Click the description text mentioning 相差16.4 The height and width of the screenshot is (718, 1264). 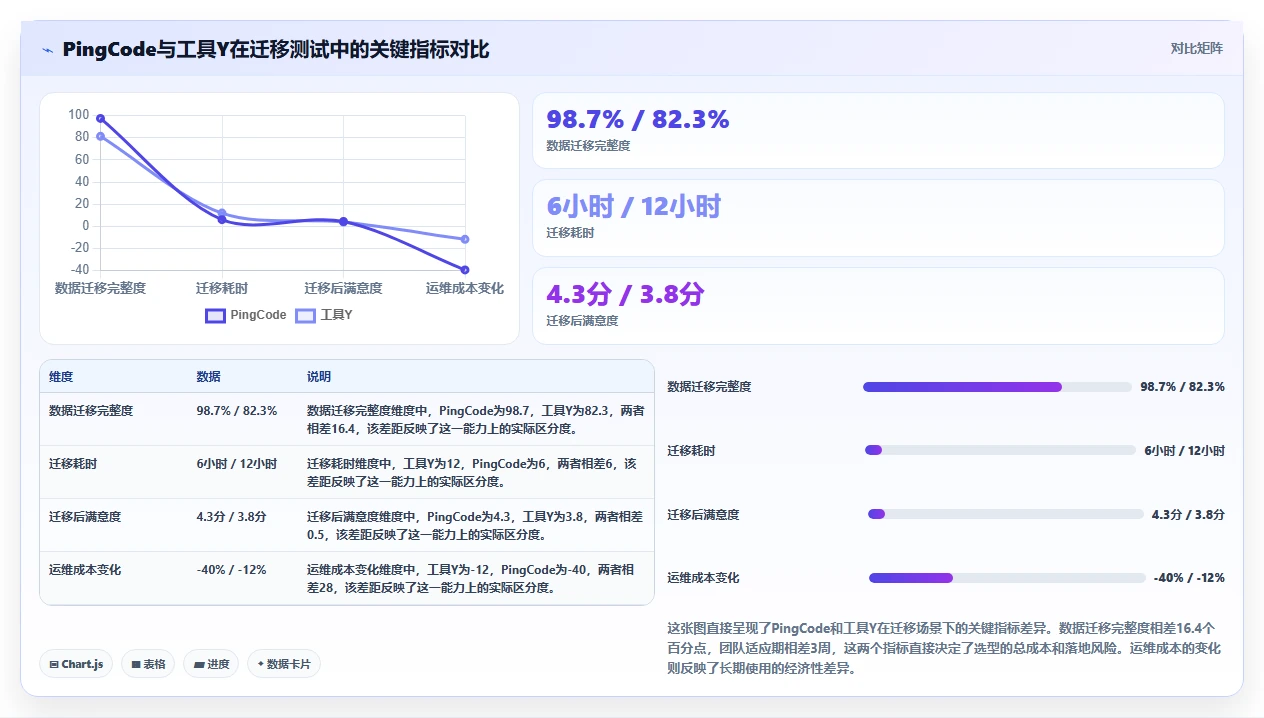[476, 420]
